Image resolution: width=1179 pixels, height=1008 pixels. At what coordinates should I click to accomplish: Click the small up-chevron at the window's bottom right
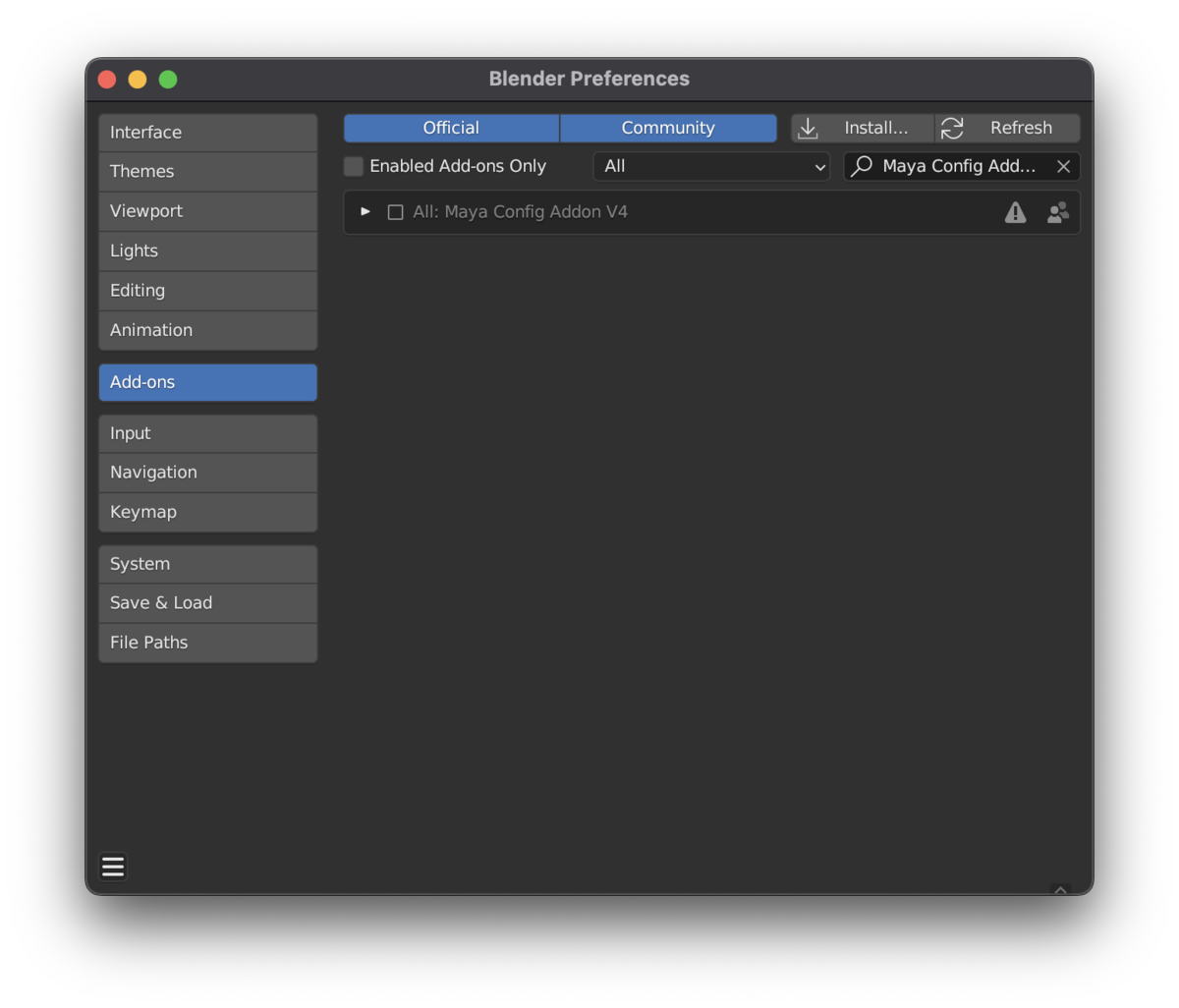1060,890
